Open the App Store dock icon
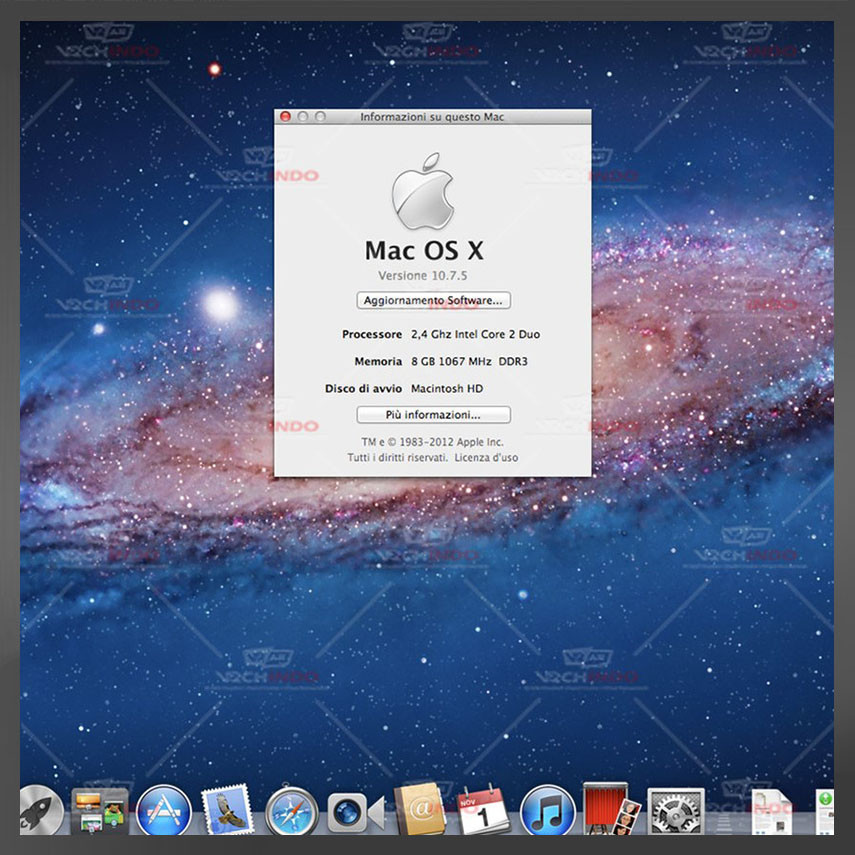The width and height of the screenshot is (855, 855). pyautogui.click(x=163, y=810)
